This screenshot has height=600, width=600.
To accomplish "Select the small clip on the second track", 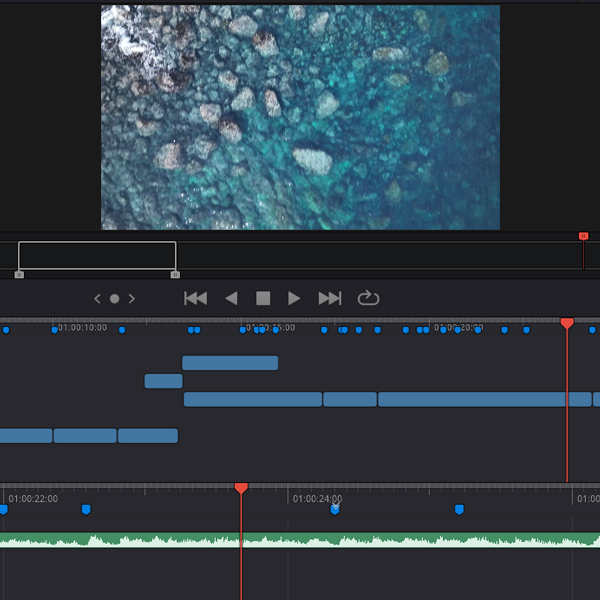I will pyautogui.click(x=163, y=381).
